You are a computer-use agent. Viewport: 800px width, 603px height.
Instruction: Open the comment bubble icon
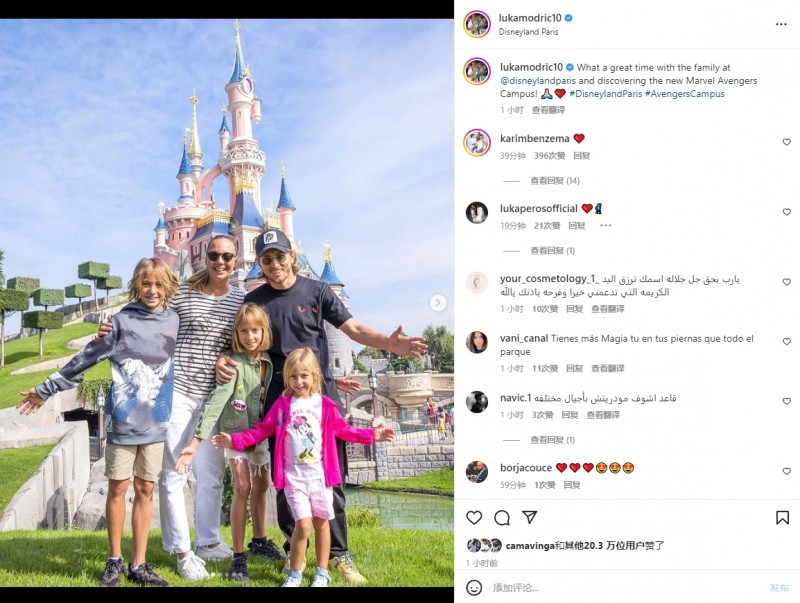502,518
